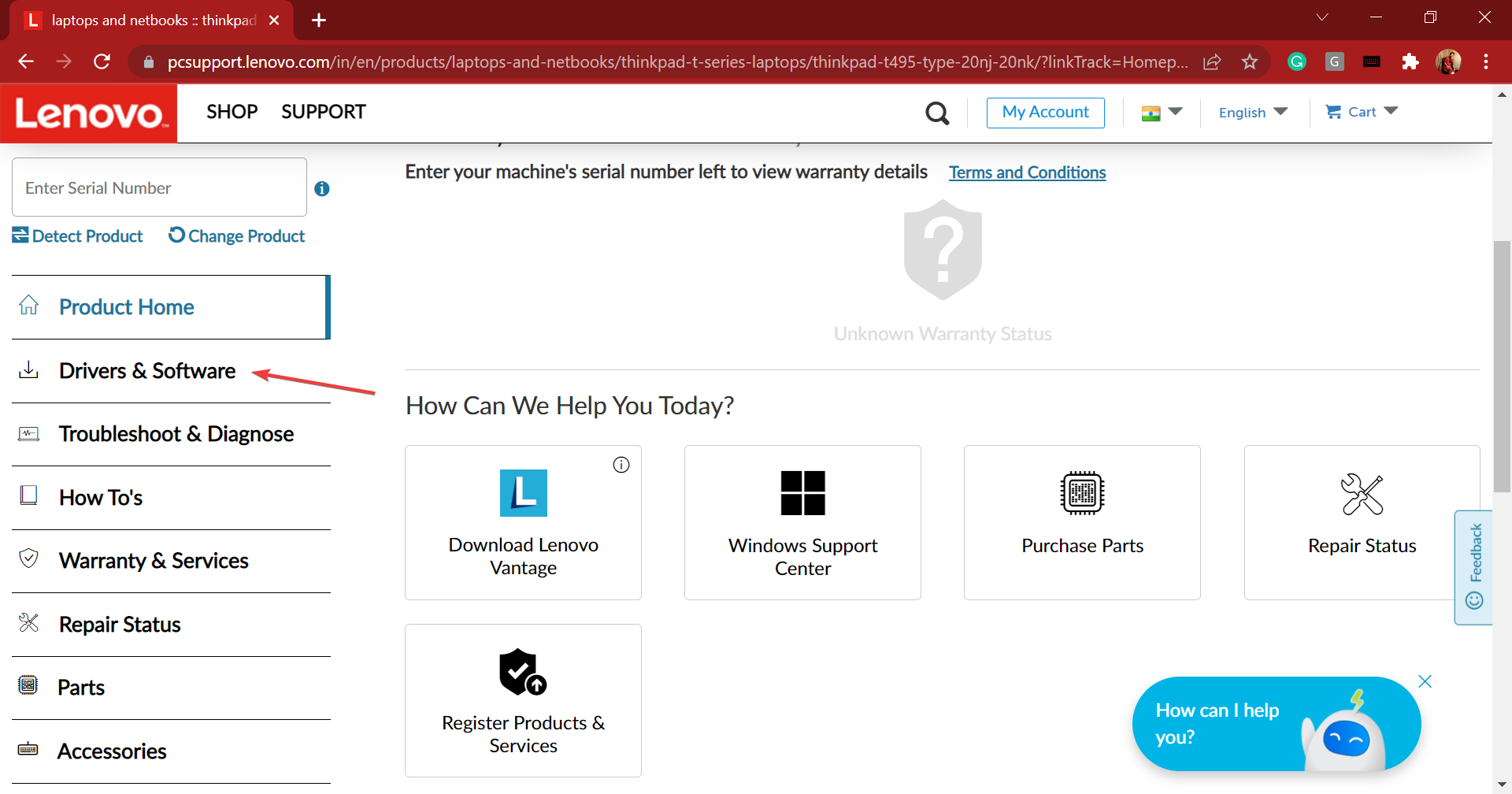The height and width of the screenshot is (794, 1512).
Task: Click the Purchase Parts chip icon
Action: 1083,493
